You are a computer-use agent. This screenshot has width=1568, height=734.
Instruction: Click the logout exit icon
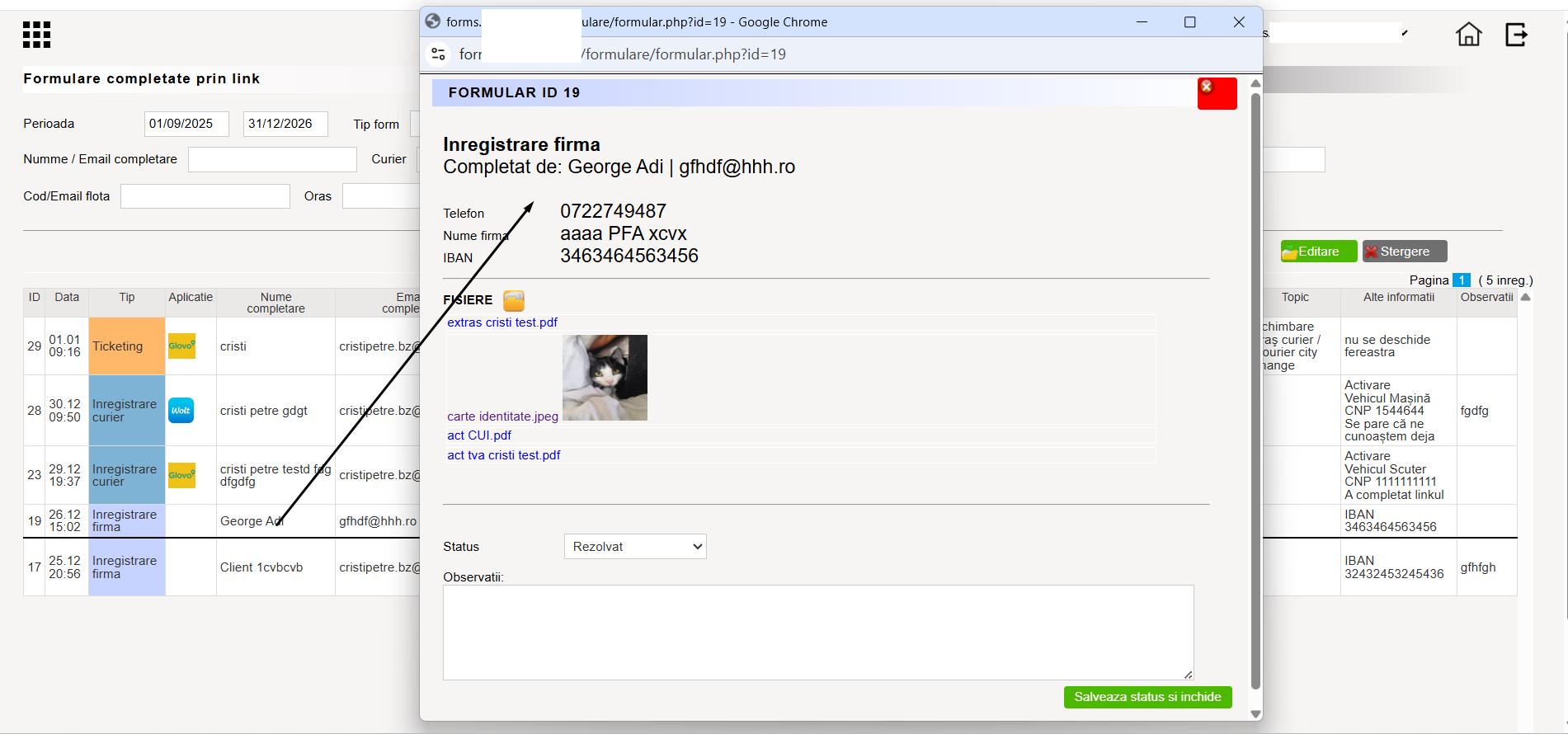pos(1516,35)
